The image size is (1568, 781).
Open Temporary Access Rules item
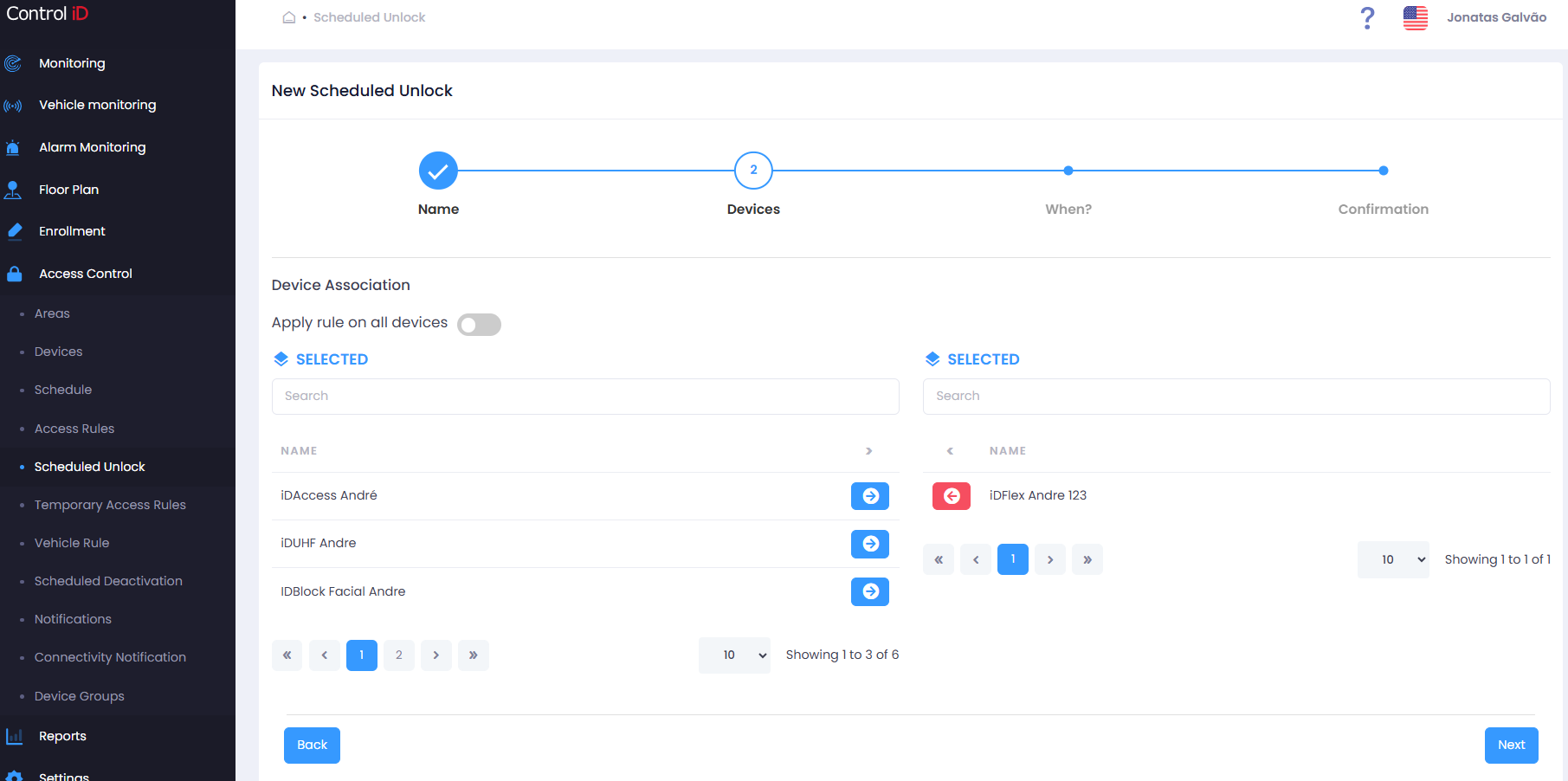[110, 505]
